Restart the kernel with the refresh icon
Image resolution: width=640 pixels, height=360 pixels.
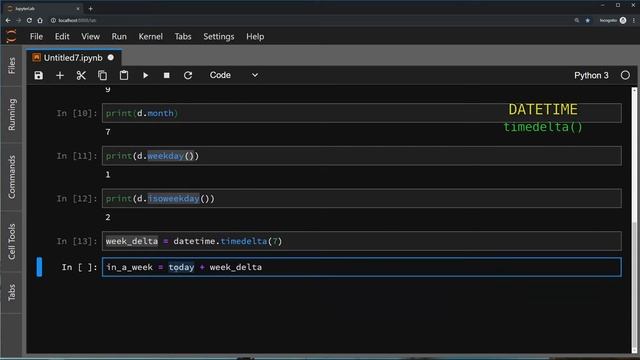(x=188, y=76)
